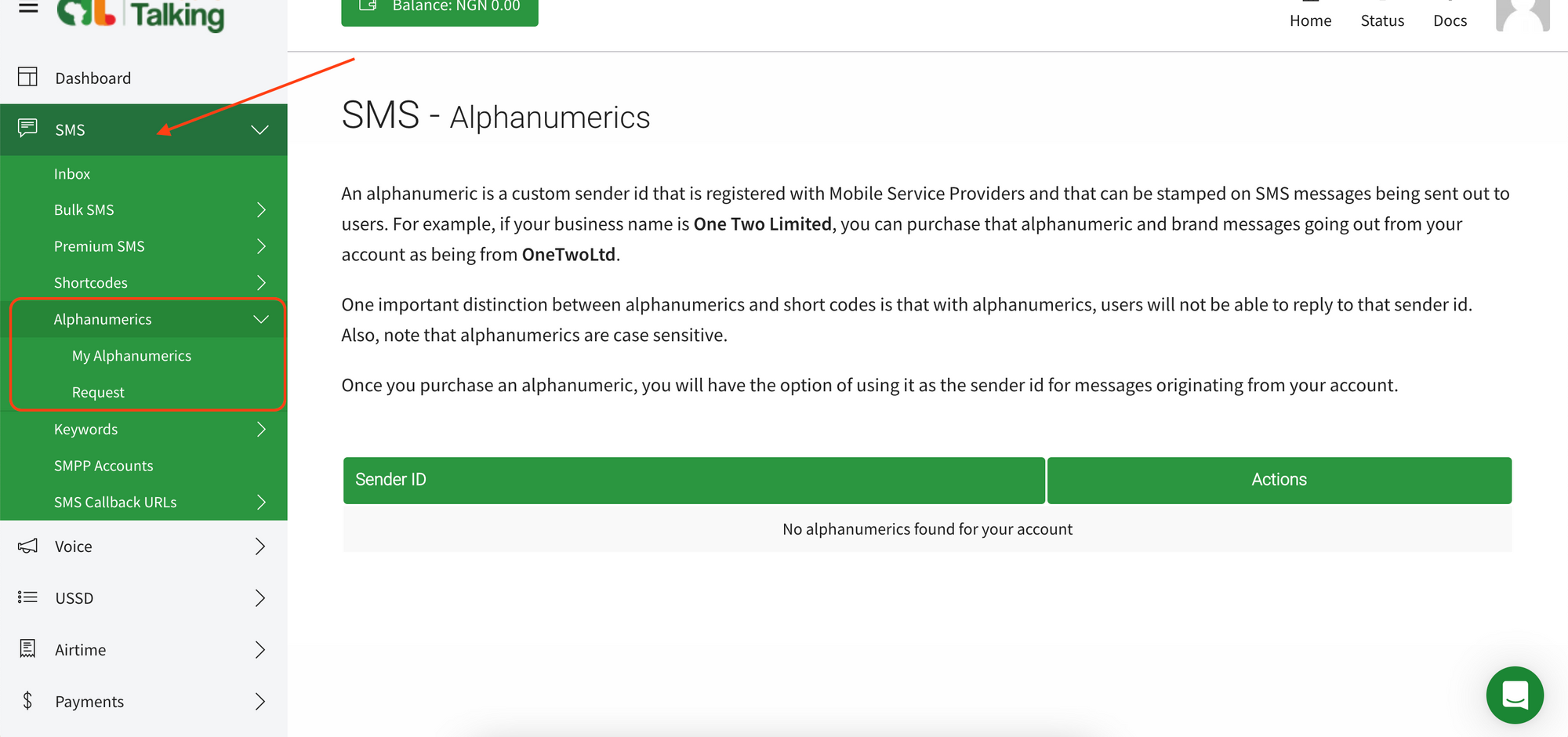The width and height of the screenshot is (1568, 737).
Task: Open the SMS chat bubble icon
Action: (27, 129)
